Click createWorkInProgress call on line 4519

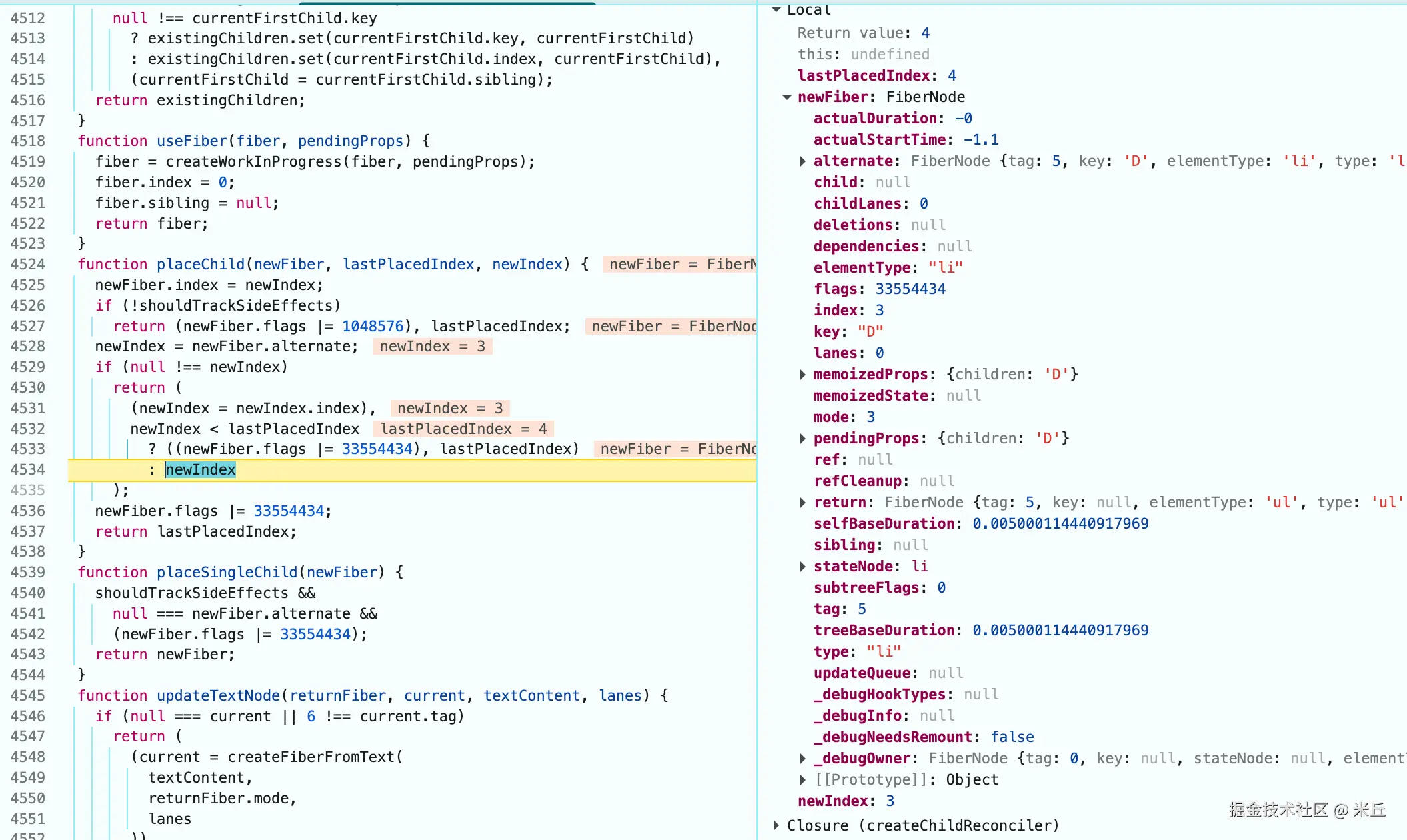pyautogui.click(x=254, y=162)
